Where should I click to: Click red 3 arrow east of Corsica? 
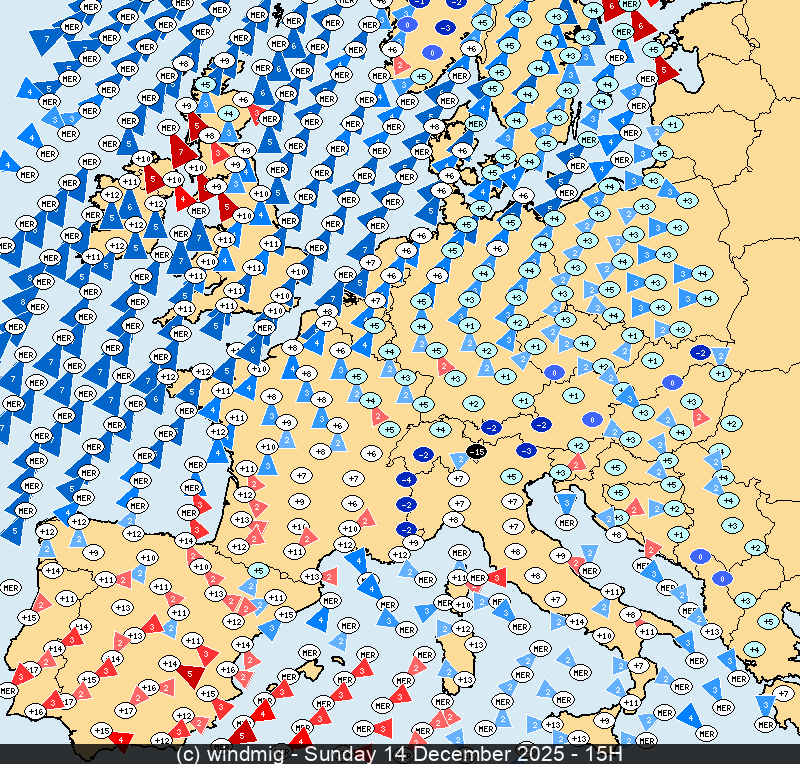point(497,577)
